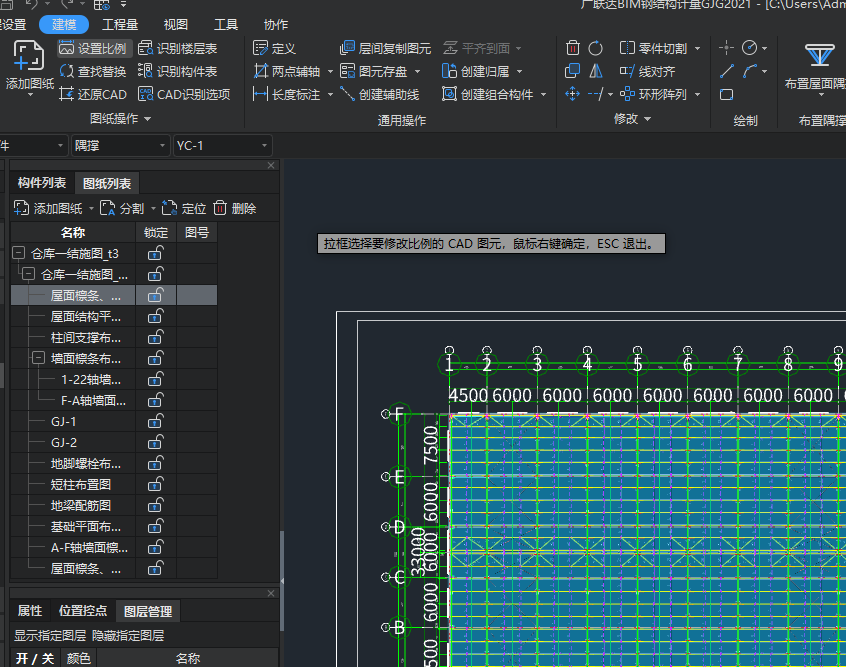Image resolution: width=846 pixels, height=667 pixels.
Task: Select the point draw tool in 绘制 group
Action: tap(727, 48)
